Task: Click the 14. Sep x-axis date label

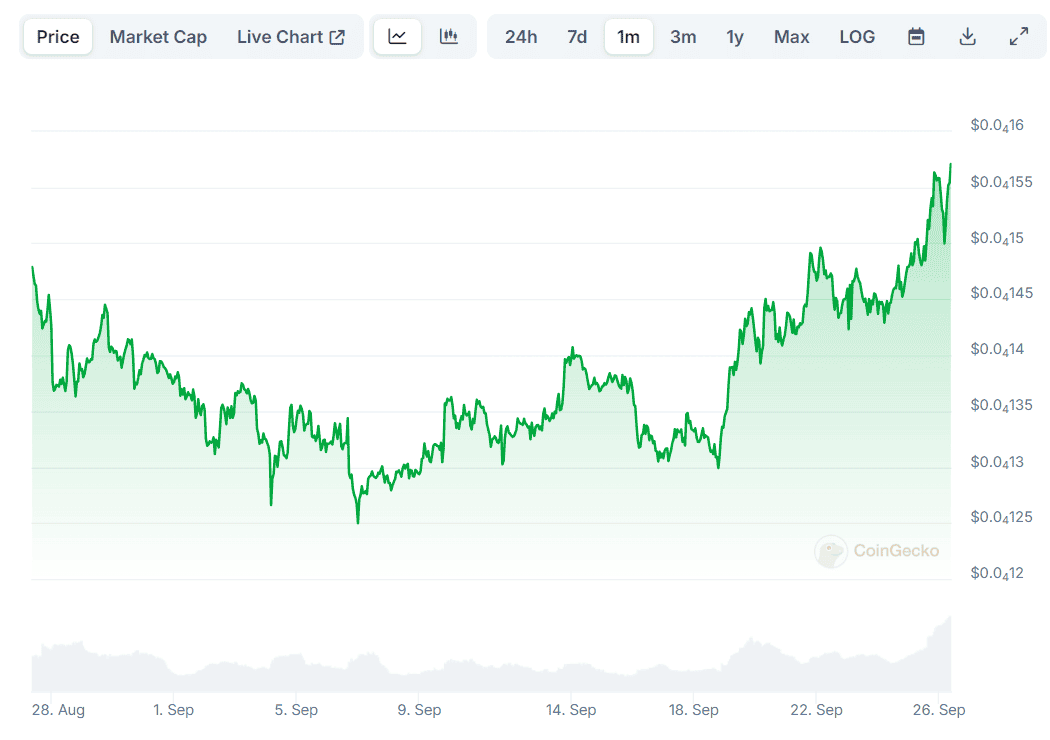Action: tap(570, 710)
